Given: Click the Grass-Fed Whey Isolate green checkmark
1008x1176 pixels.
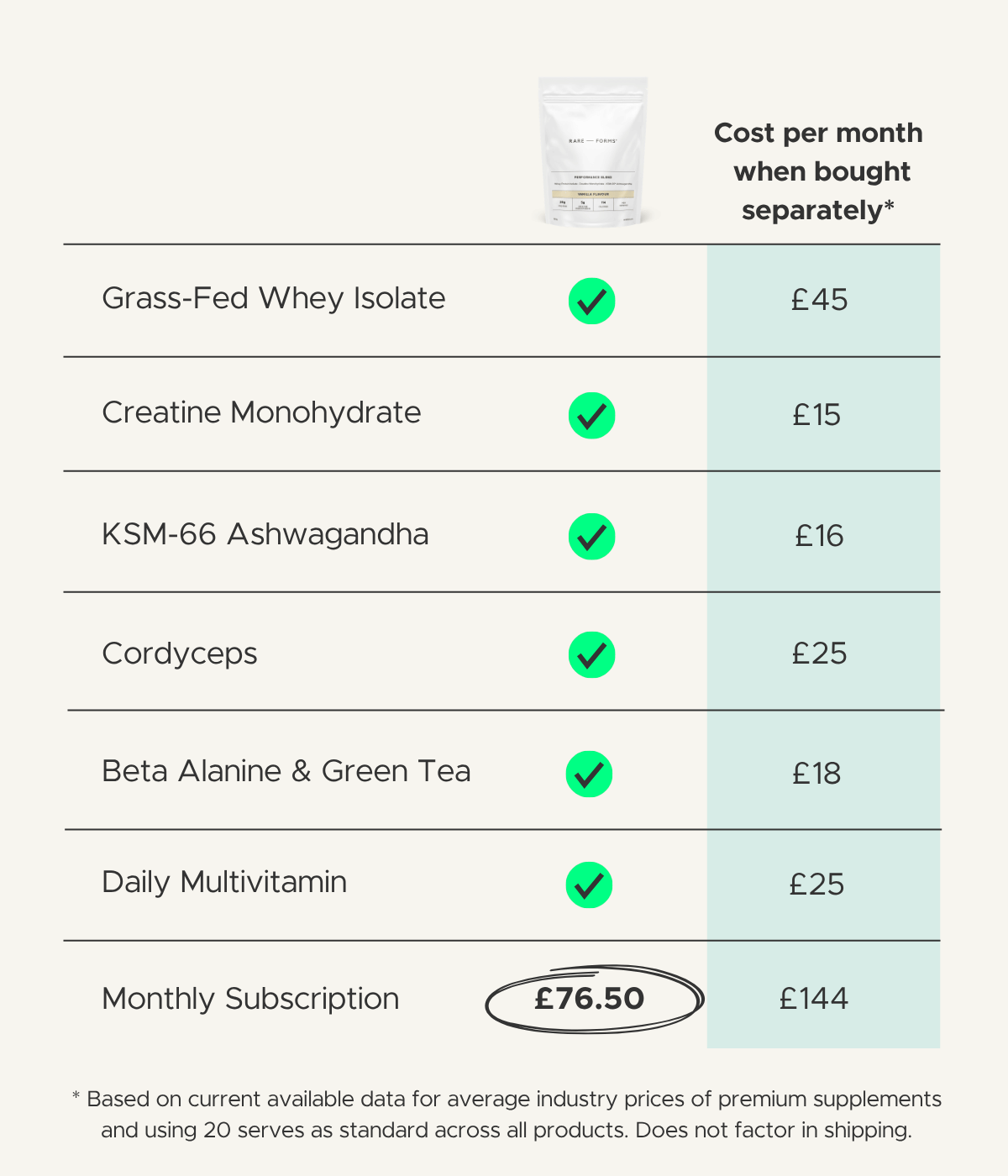Looking at the screenshot, I should 591,301.
